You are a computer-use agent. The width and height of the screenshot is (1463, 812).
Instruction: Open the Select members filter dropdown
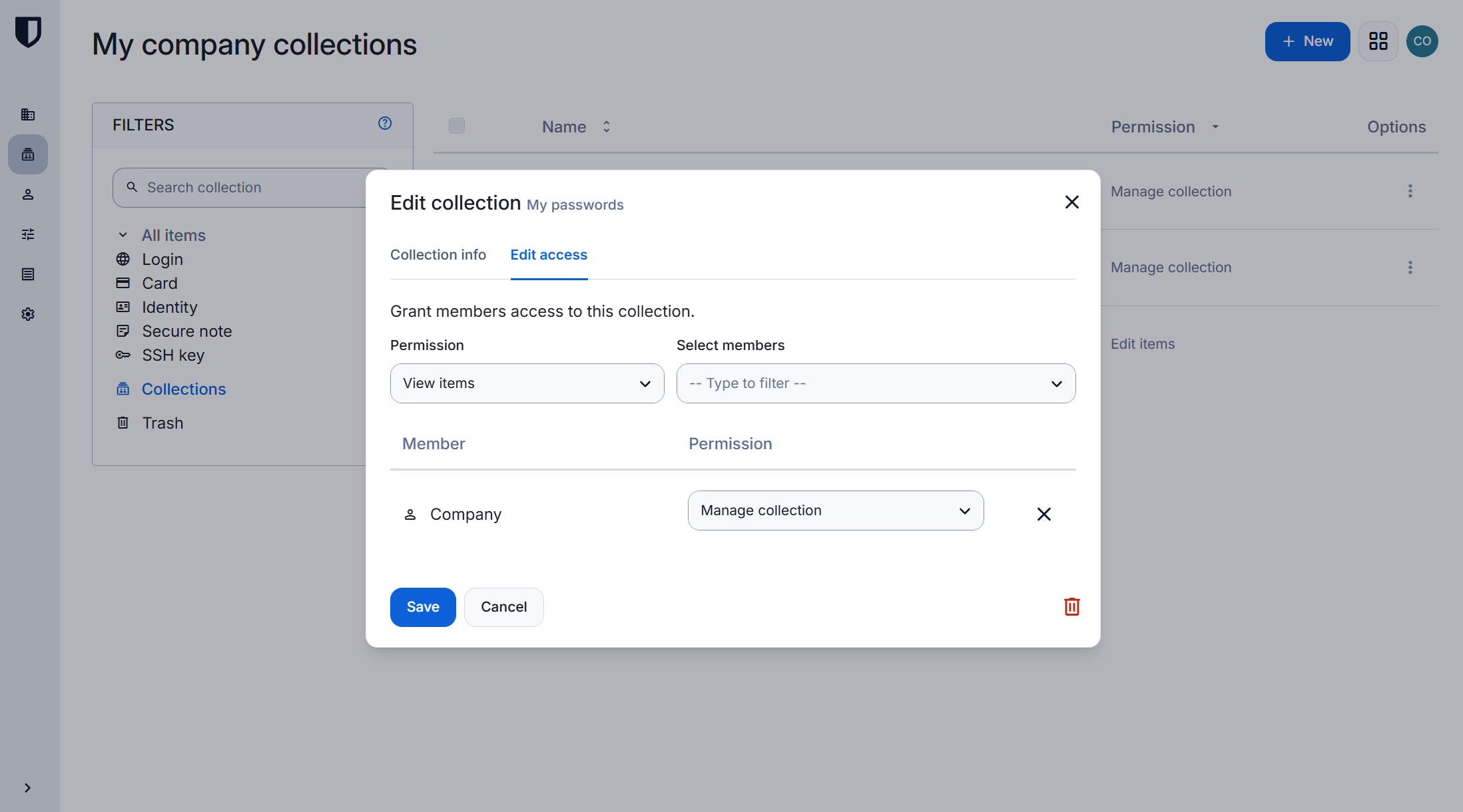(876, 383)
